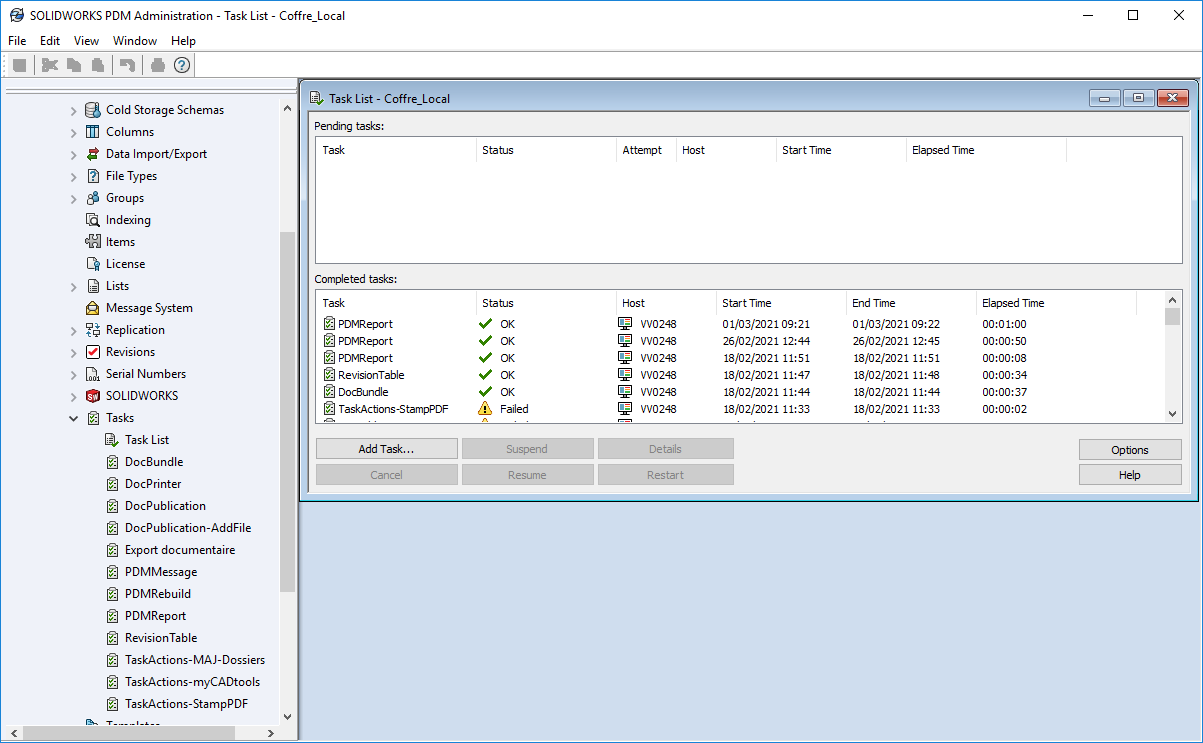This screenshot has width=1203, height=743.
Task: Expand the Data Import/Export node
Action: [x=73, y=154]
